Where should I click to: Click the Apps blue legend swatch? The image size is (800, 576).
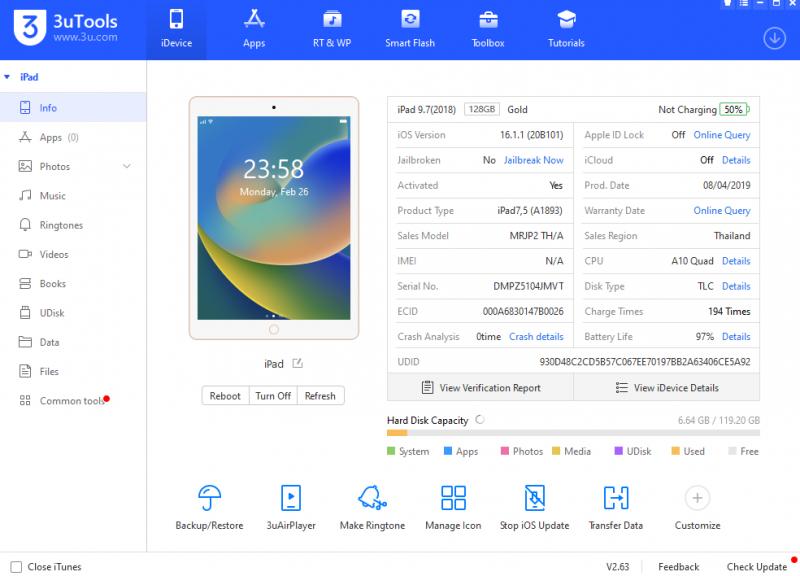[448, 451]
